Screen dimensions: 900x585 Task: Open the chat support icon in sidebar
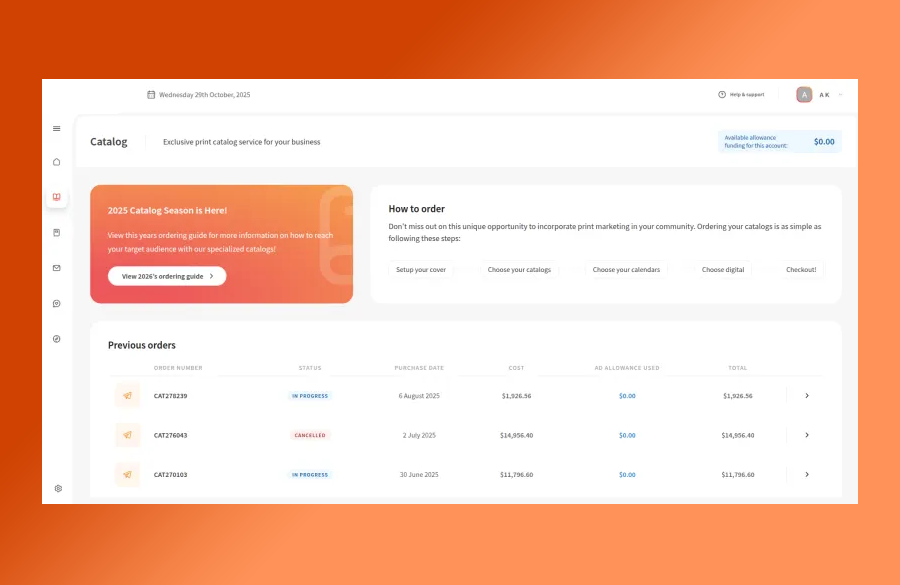coord(56,303)
